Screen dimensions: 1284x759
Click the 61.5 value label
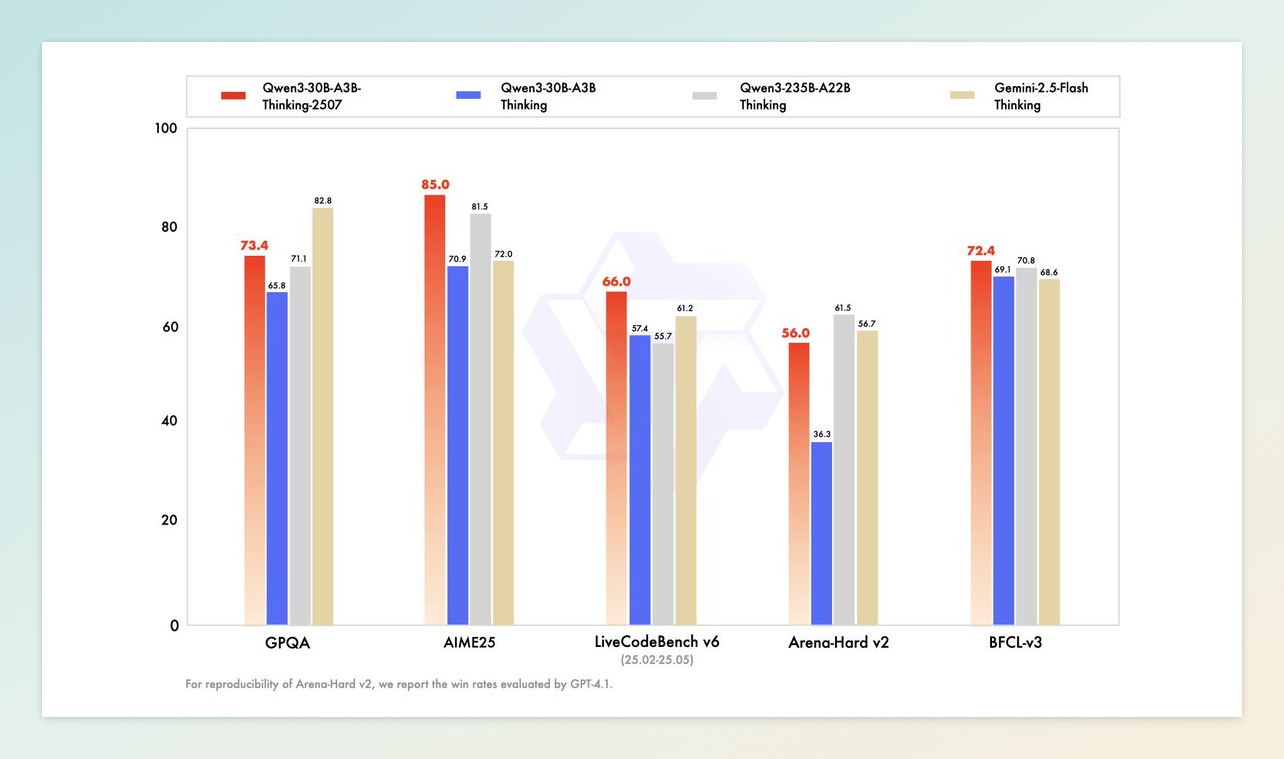click(843, 307)
